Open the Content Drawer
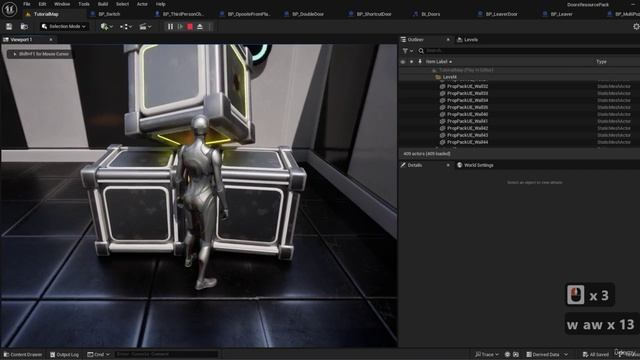Viewport: 640px width, 360px height. coord(23,354)
